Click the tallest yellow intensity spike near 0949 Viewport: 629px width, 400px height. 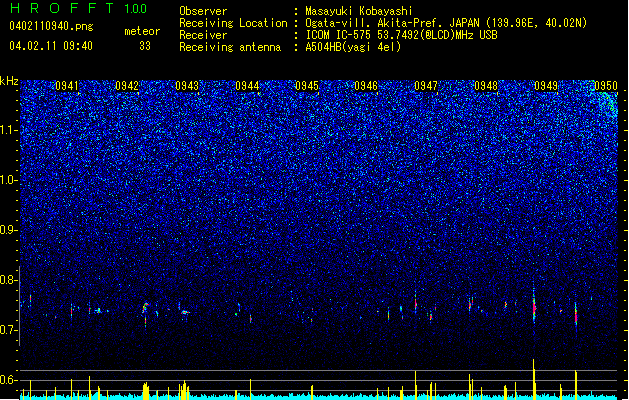(x=534, y=379)
